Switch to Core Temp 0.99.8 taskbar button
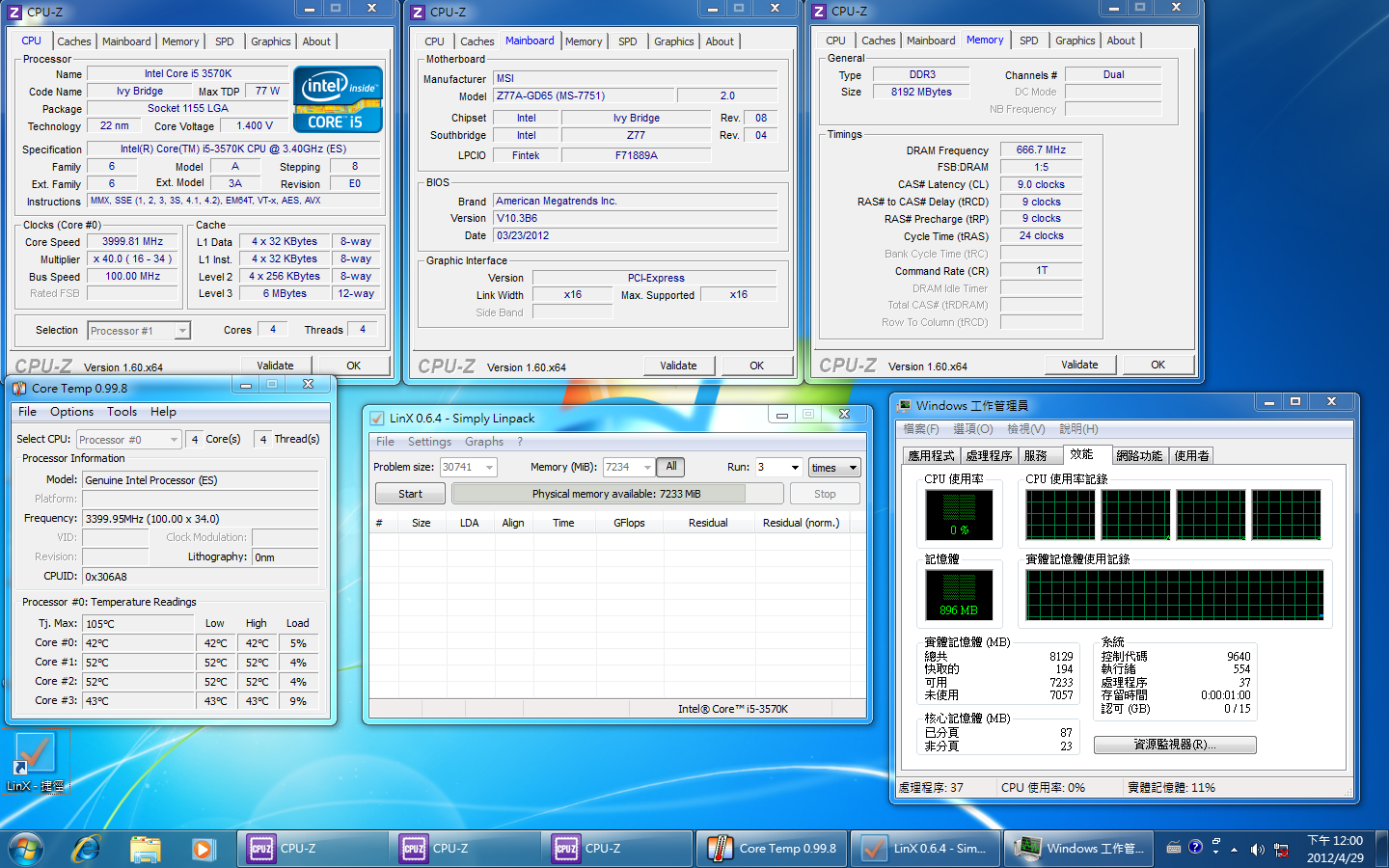Viewport: 1389px width, 868px height. tap(775, 849)
